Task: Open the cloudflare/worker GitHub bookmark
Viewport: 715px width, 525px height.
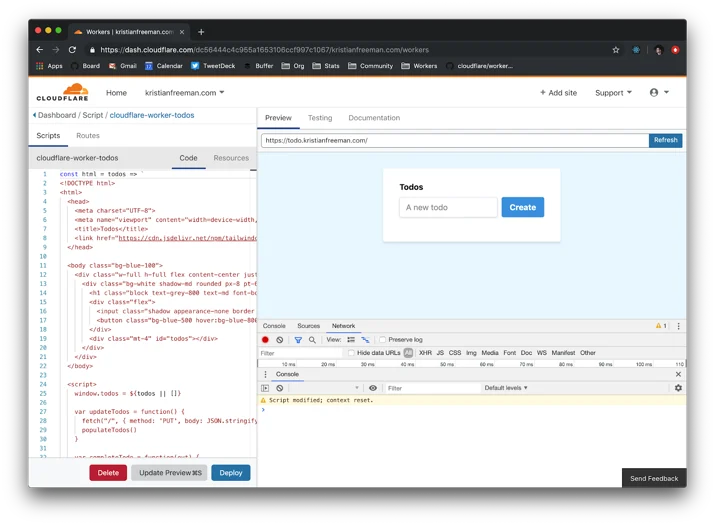Action: click(479, 66)
